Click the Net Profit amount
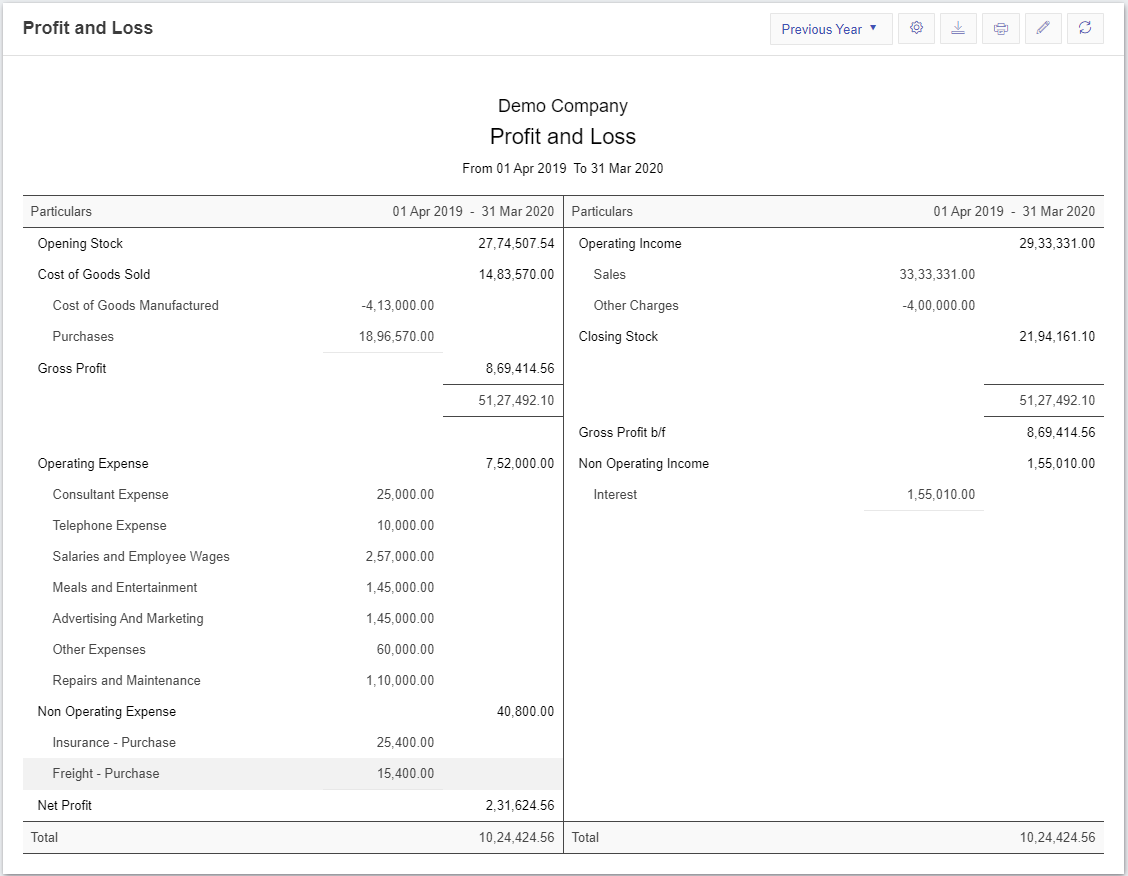The image size is (1128, 876). tap(521, 805)
